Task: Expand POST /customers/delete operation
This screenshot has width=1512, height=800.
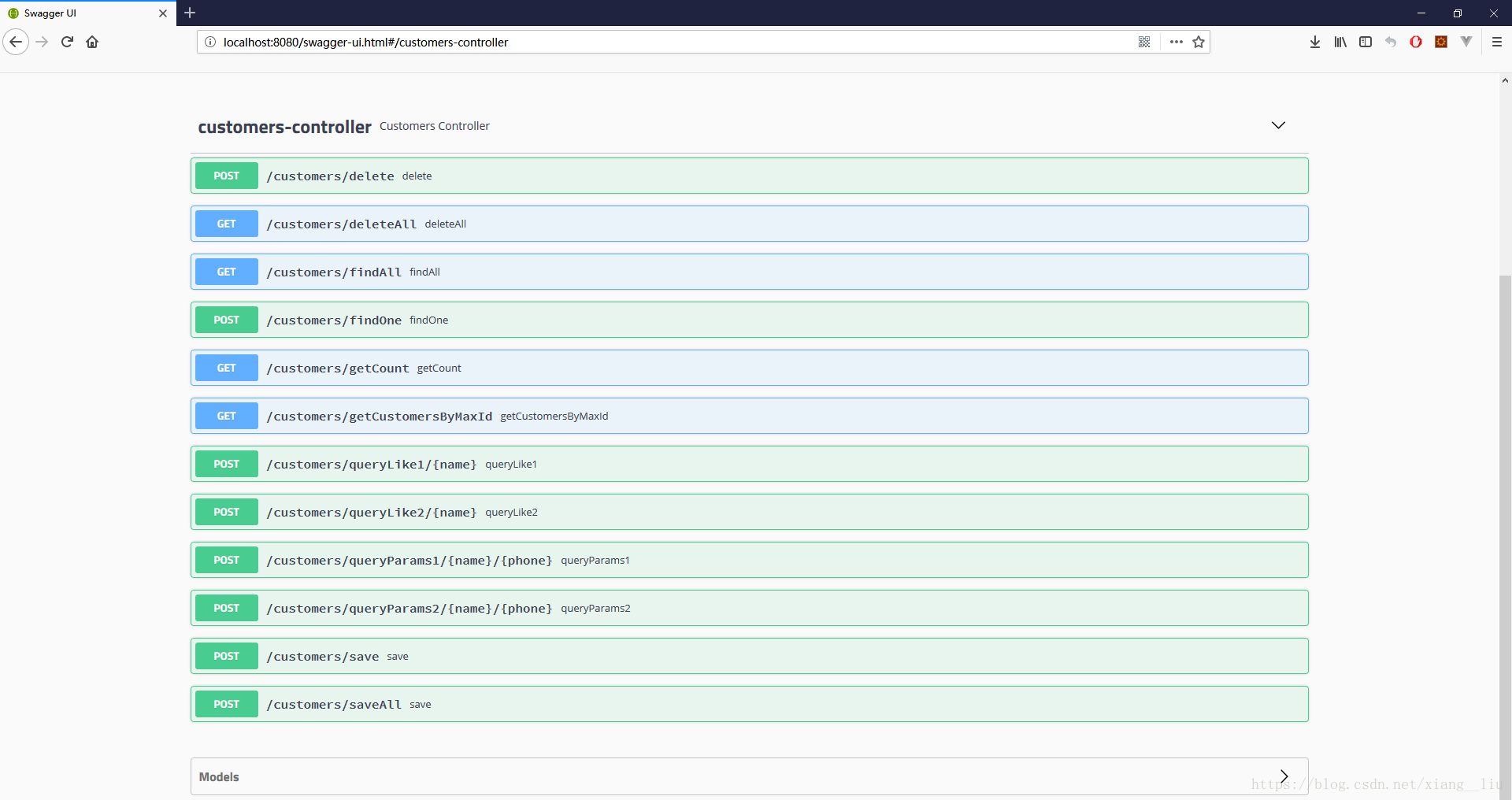Action: click(750, 176)
